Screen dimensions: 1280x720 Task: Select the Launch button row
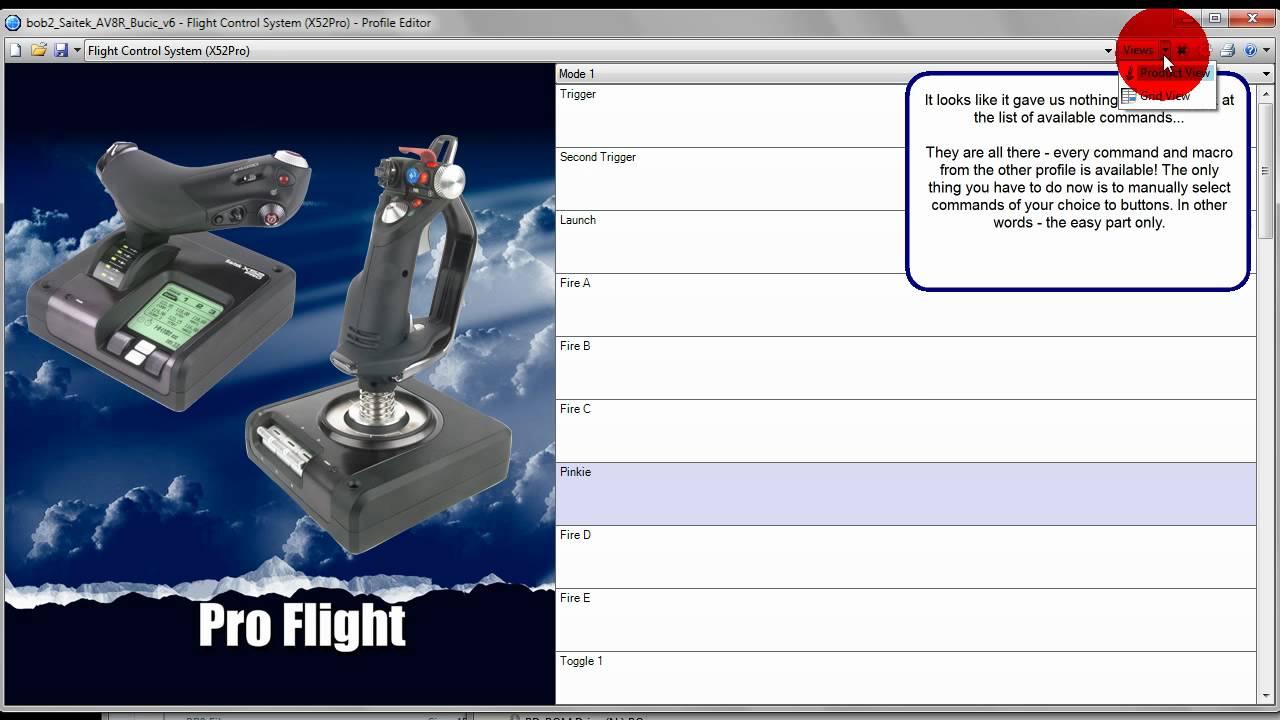[906, 242]
